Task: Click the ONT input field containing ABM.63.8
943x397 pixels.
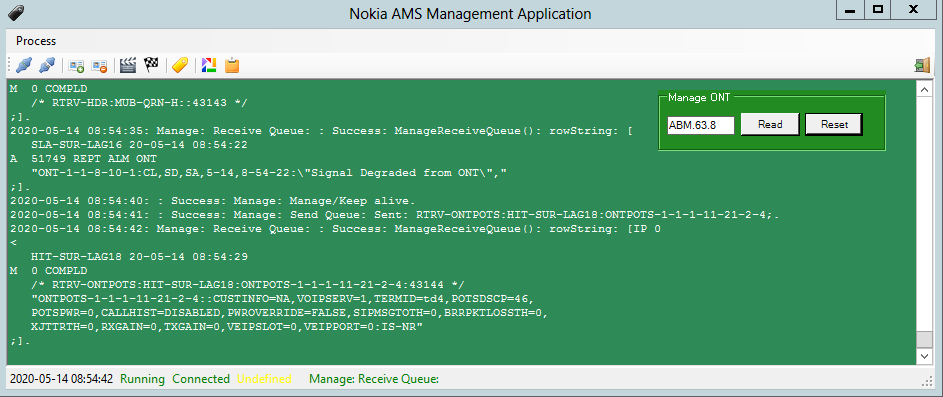Action: (701, 125)
